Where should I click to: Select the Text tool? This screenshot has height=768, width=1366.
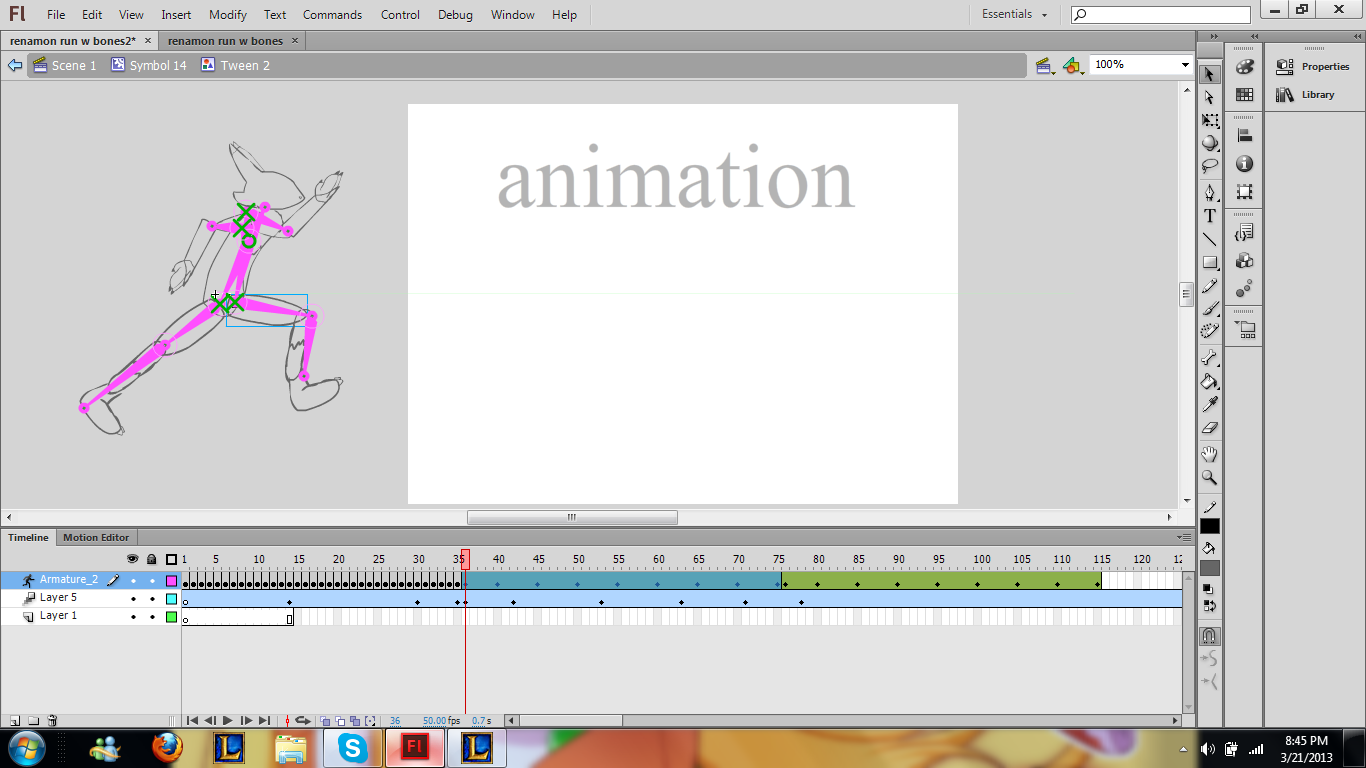click(1209, 216)
